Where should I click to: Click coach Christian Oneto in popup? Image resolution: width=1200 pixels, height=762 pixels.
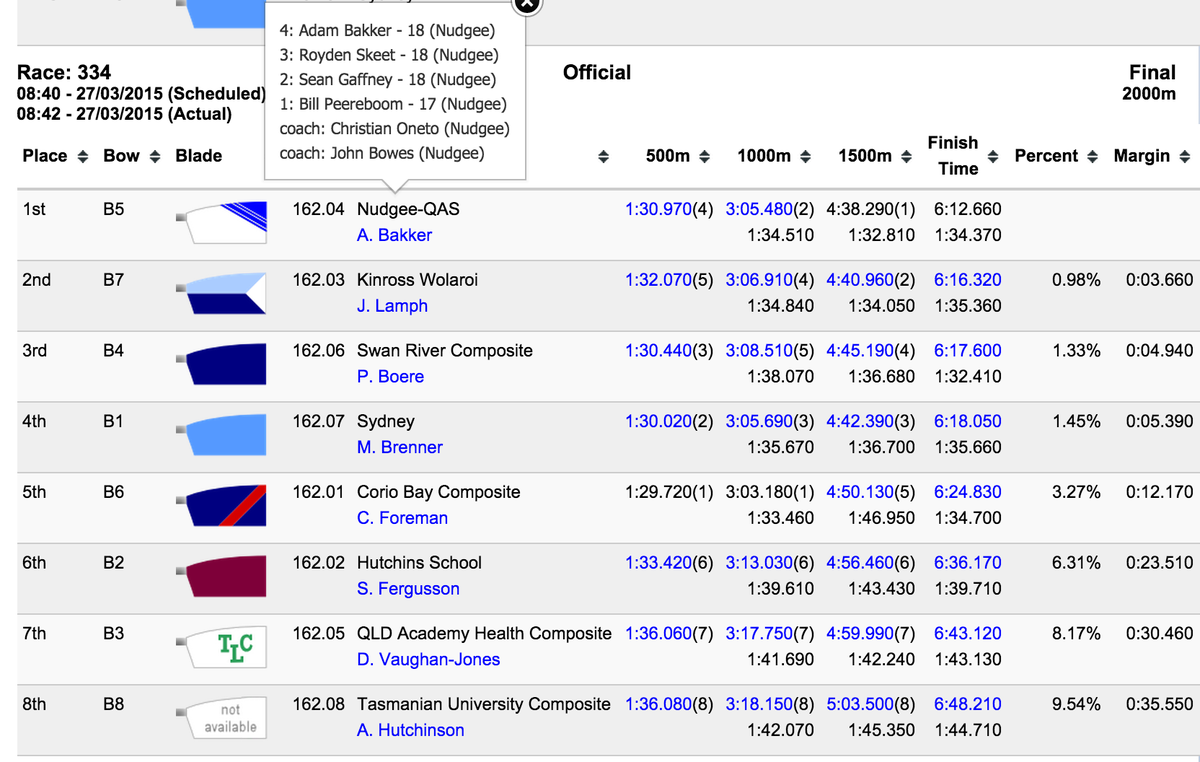[394, 129]
